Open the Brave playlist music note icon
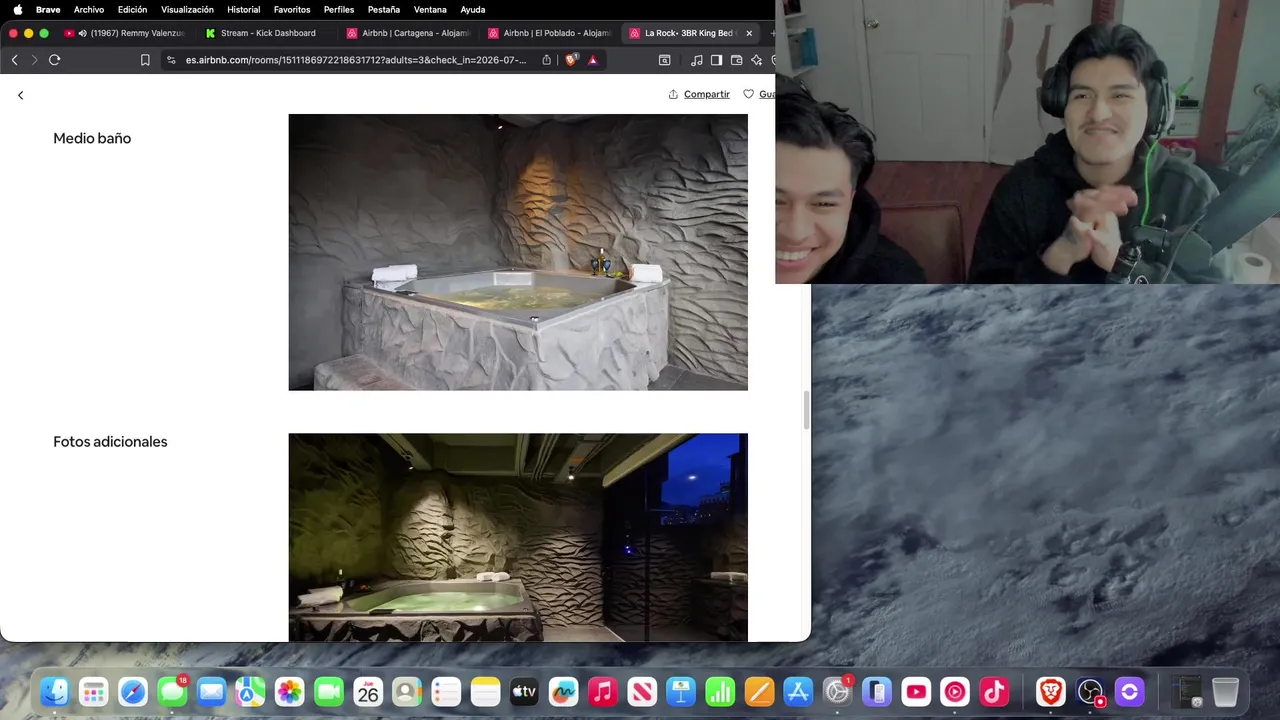This screenshot has height=720, width=1280. coord(697,60)
